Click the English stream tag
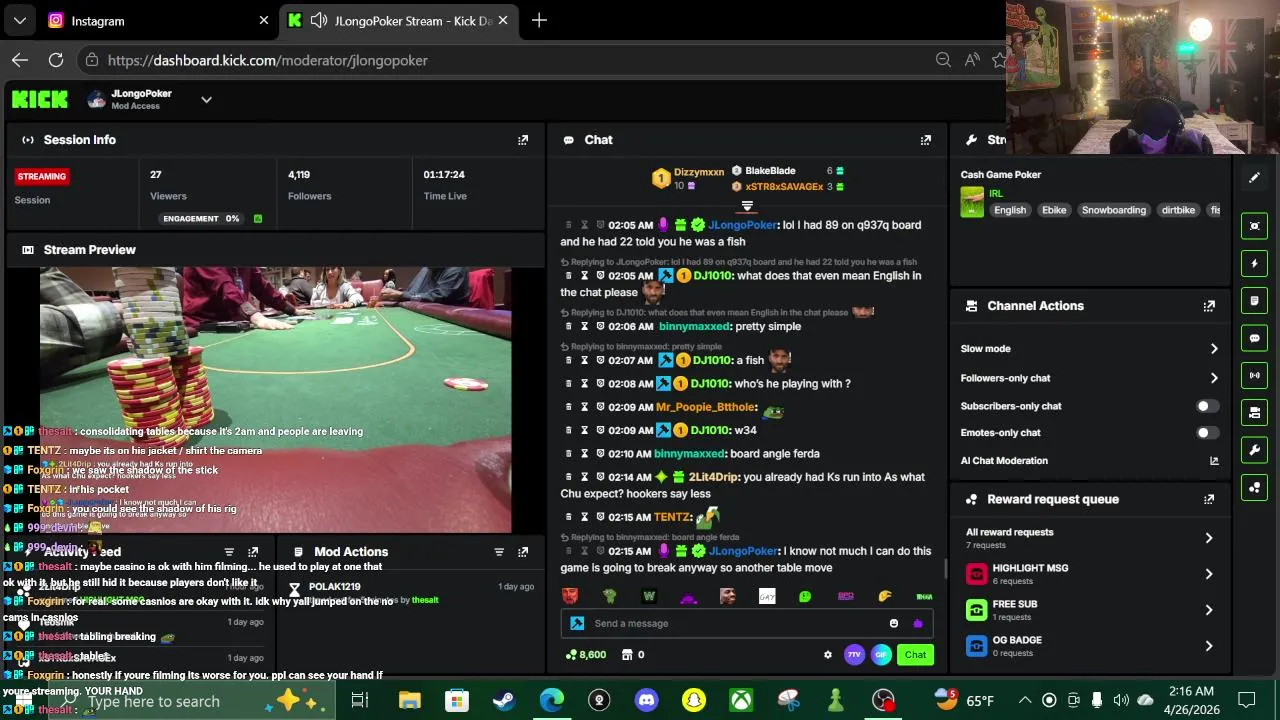1280x720 pixels. coord(1010,211)
